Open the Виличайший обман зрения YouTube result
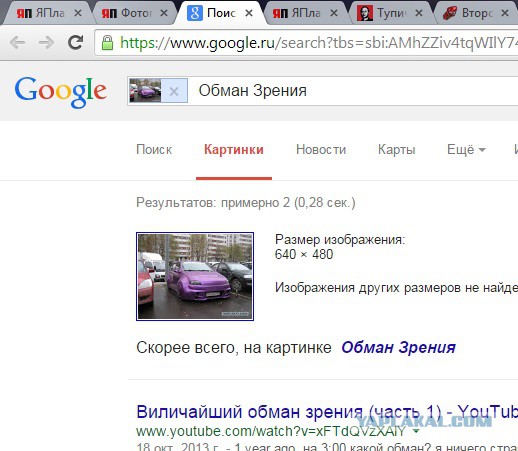The image size is (518, 451). 327,412
